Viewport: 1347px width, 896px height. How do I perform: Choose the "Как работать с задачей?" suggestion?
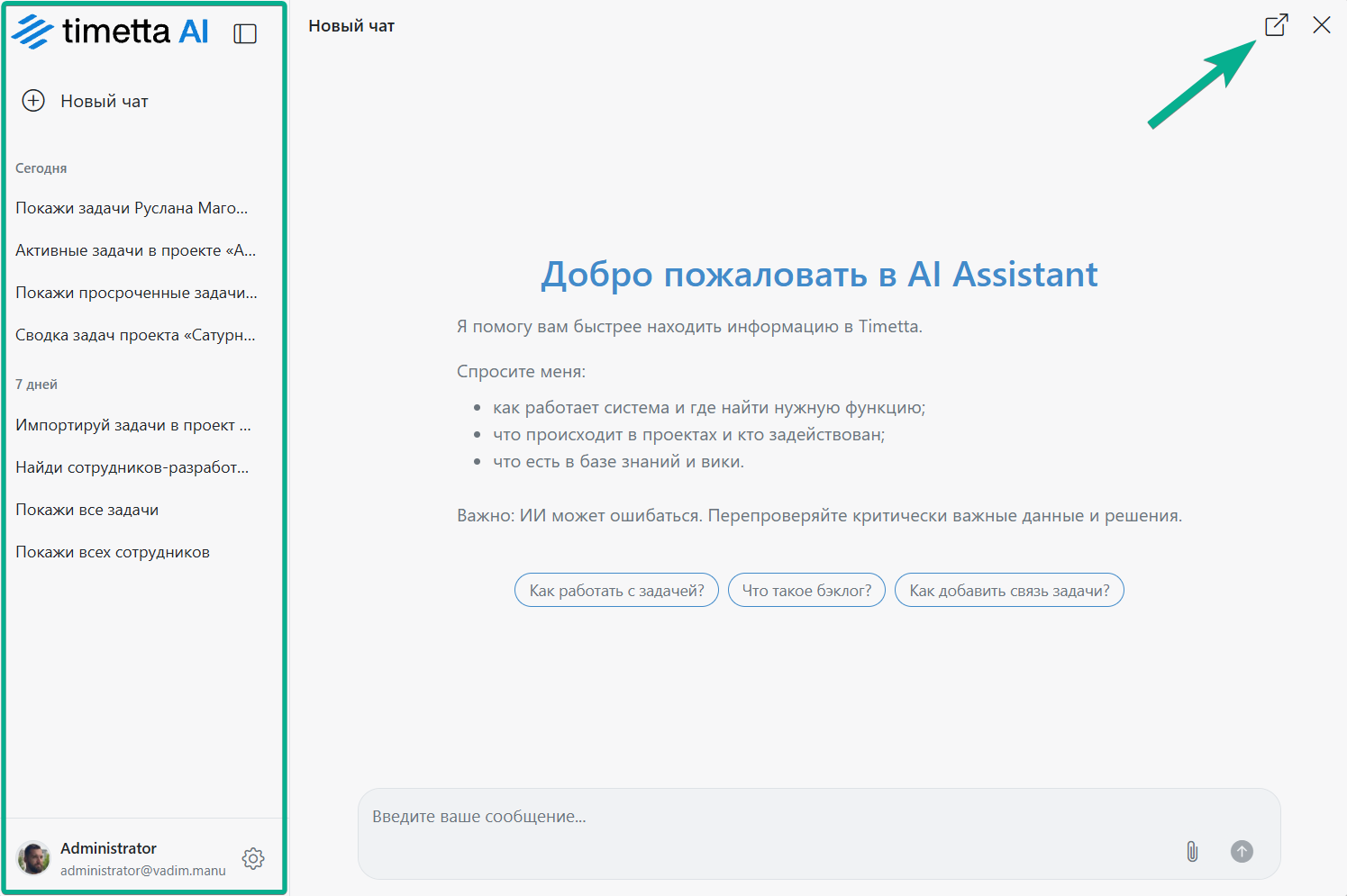tap(616, 591)
